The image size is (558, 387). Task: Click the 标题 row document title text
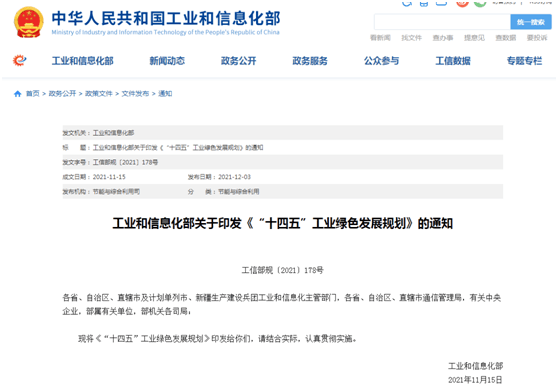pyautogui.click(x=178, y=147)
